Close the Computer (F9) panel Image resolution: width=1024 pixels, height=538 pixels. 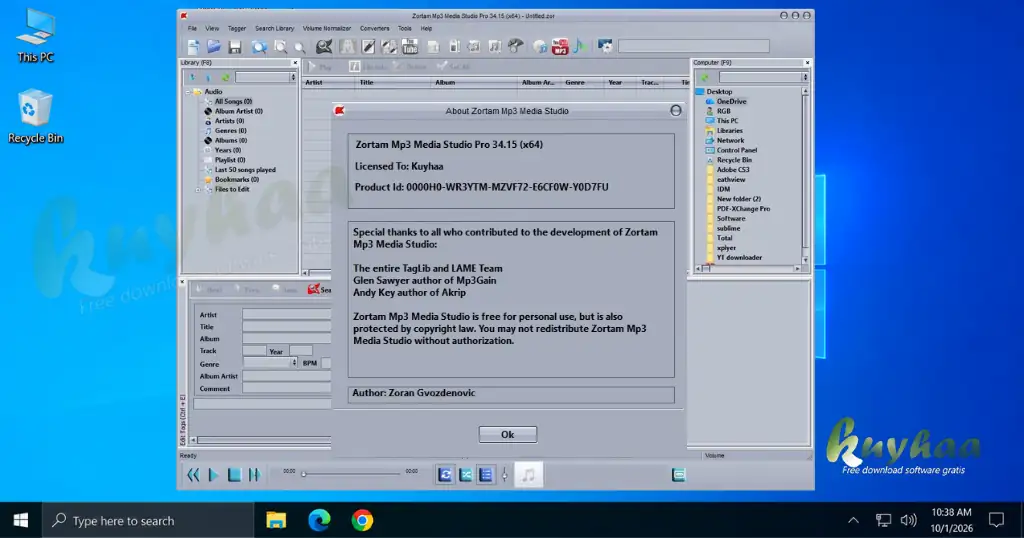pos(807,63)
